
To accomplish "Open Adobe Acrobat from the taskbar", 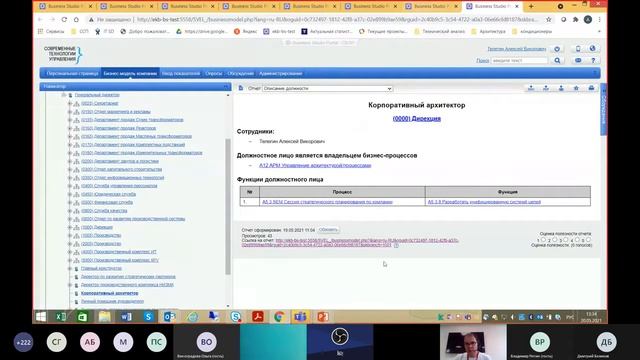I will click(258, 317).
